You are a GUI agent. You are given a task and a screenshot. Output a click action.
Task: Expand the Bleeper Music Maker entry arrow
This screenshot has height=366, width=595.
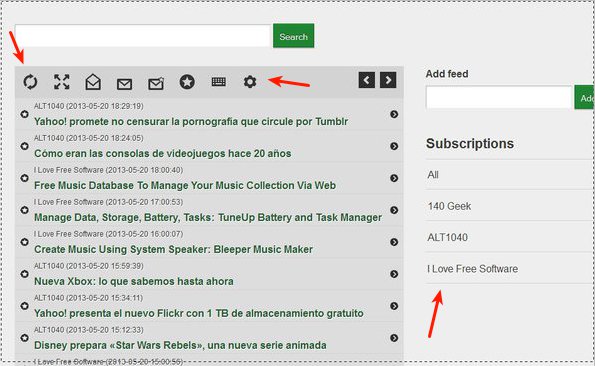pos(394,242)
